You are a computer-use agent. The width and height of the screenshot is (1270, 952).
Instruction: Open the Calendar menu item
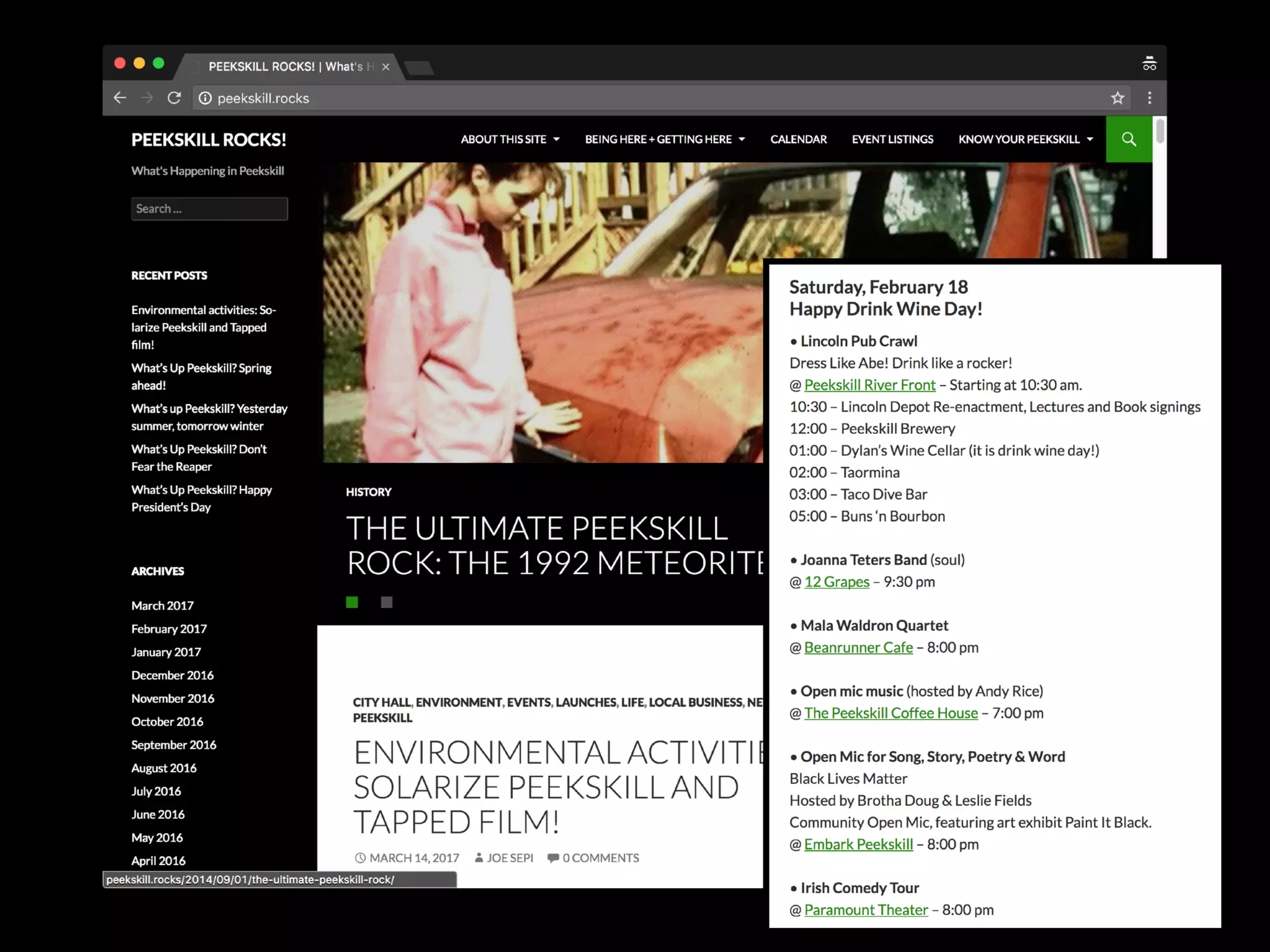click(798, 139)
